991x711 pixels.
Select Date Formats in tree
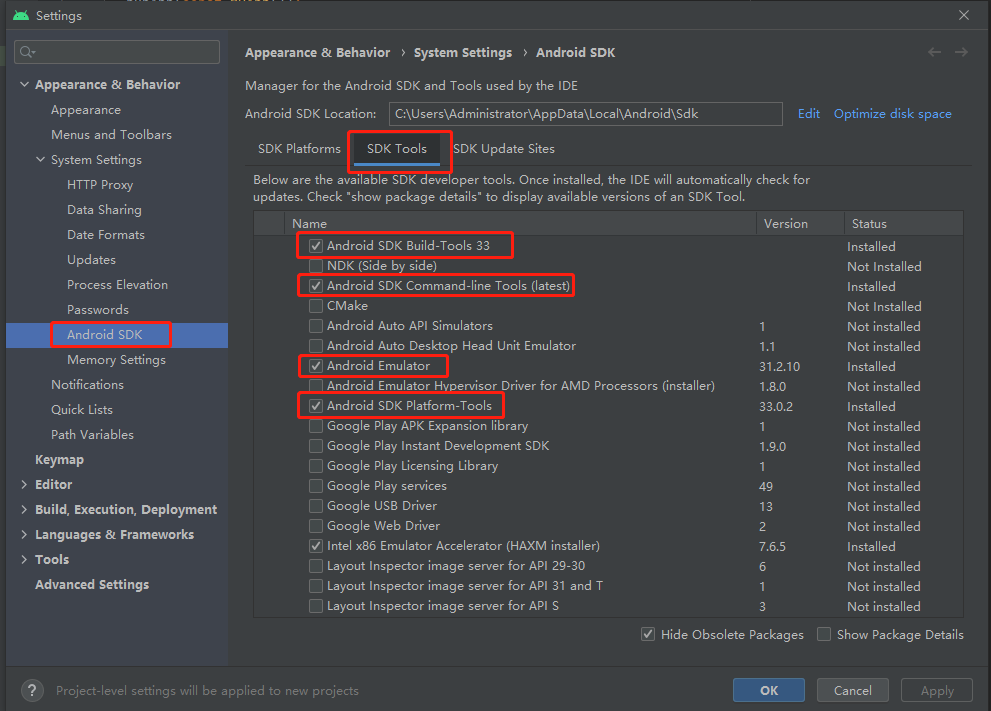(x=106, y=234)
